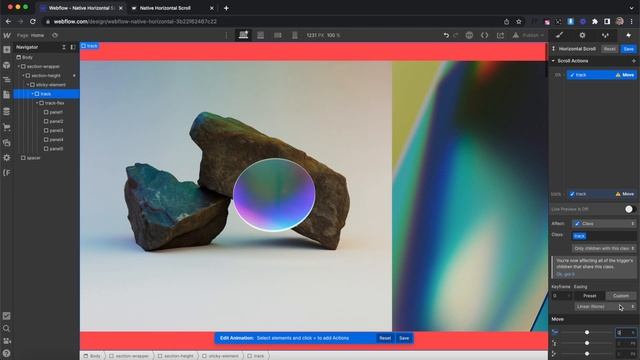640x360 pixels.
Task: Open the share link icon in top bar
Action: pos(500,36)
